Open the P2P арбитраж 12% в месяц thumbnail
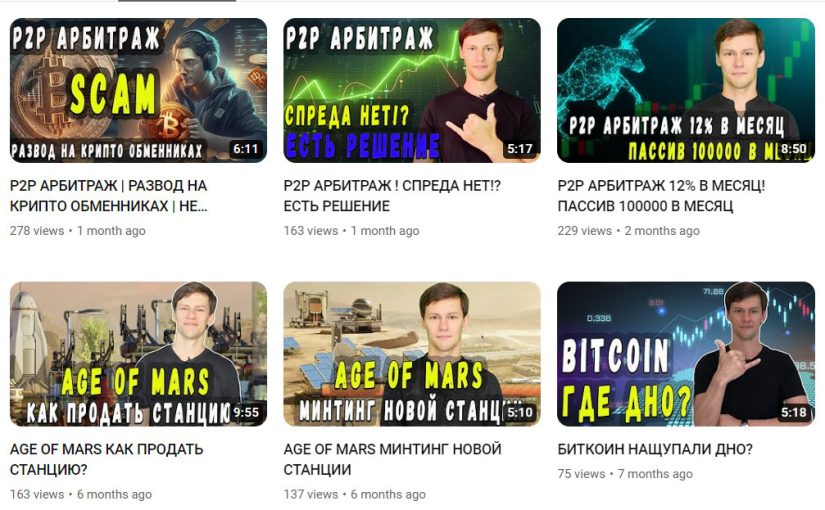 pos(686,91)
